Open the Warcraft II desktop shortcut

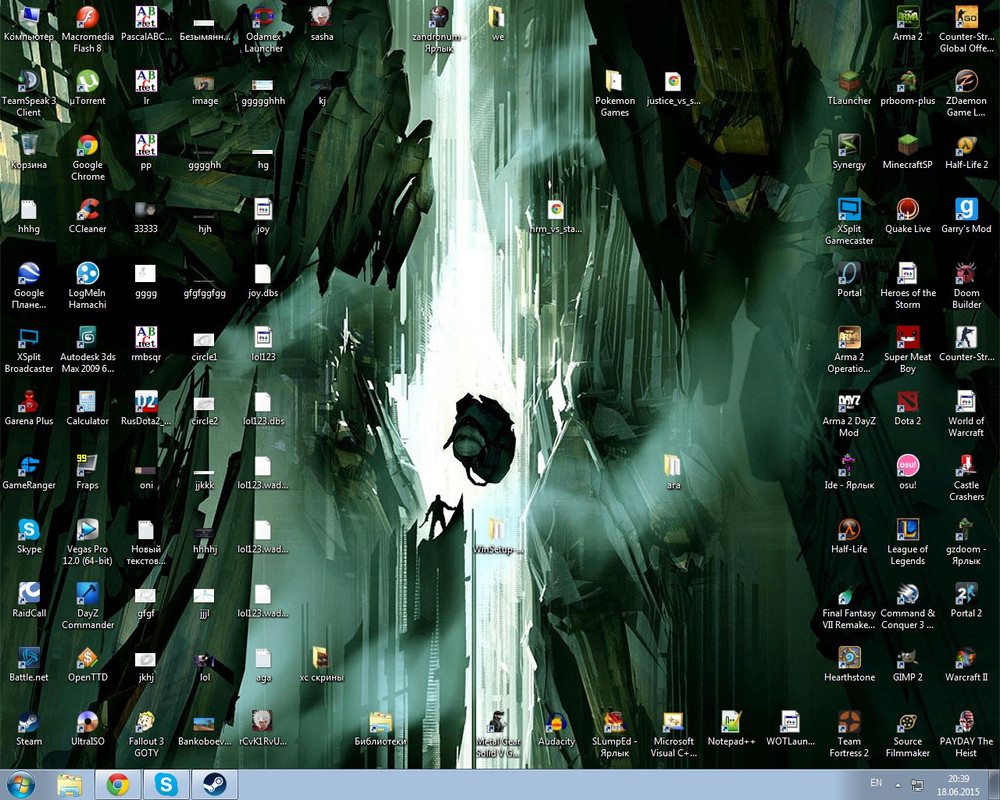pyautogui.click(x=966, y=665)
